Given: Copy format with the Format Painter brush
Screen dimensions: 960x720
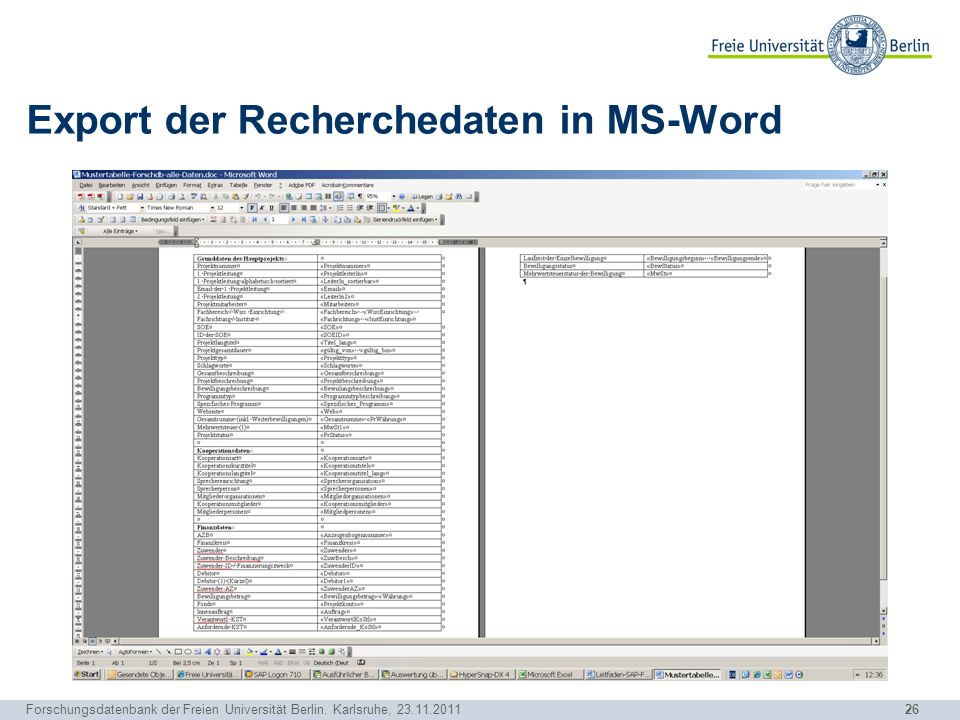Looking at the screenshot, I should (246, 197).
